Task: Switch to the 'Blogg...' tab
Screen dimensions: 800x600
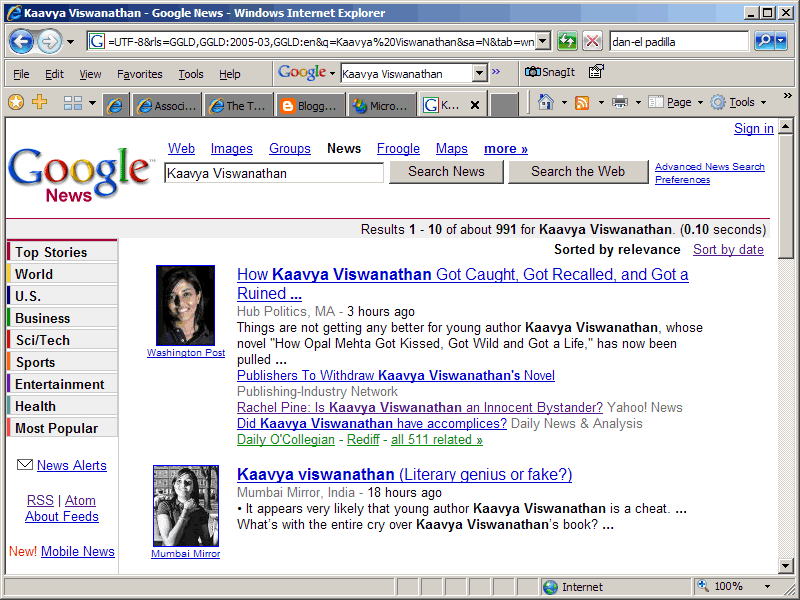Action: (310, 105)
